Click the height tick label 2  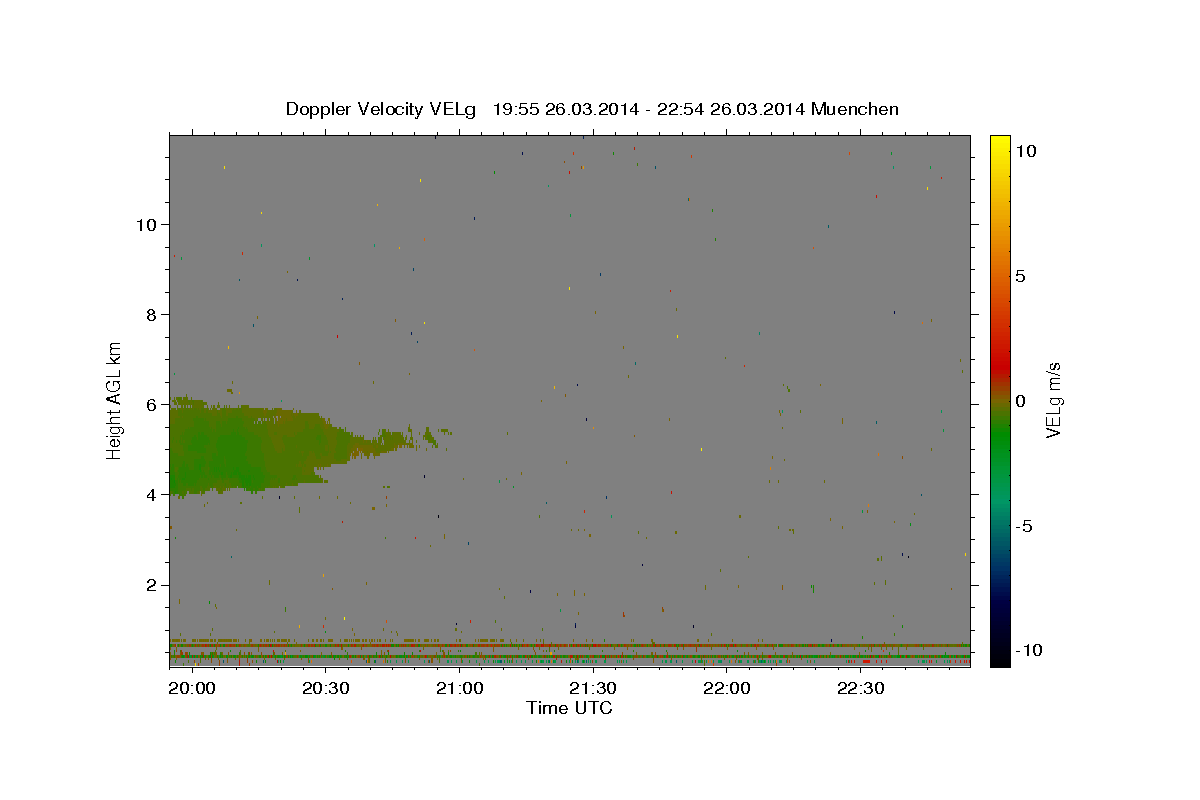(x=153, y=585)
